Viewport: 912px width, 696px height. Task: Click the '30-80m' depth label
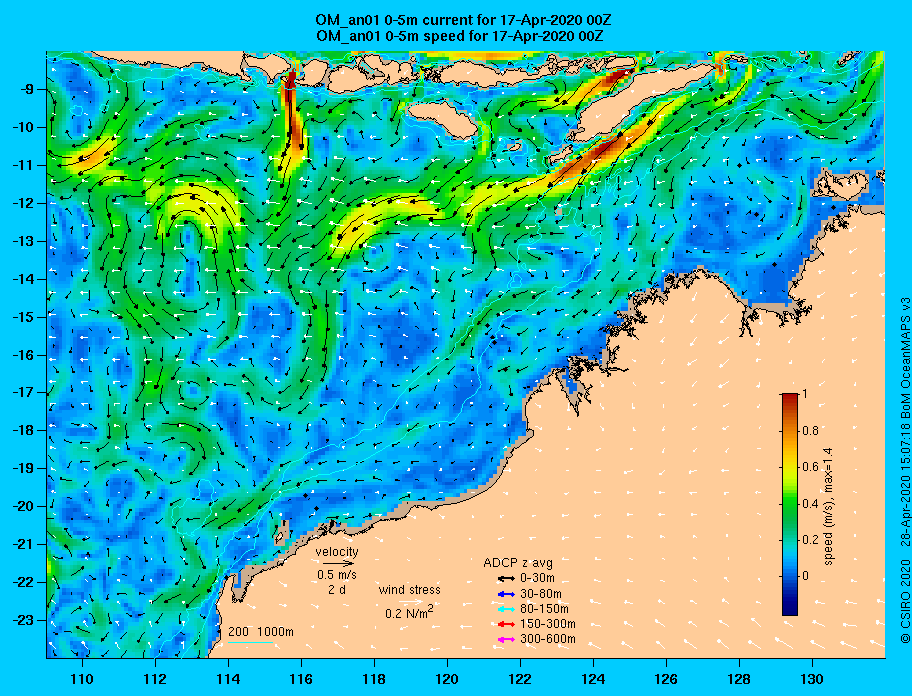point(540,594)
